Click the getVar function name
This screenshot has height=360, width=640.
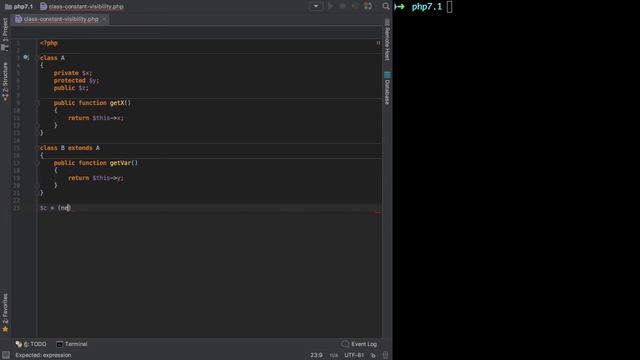[120, 163]
